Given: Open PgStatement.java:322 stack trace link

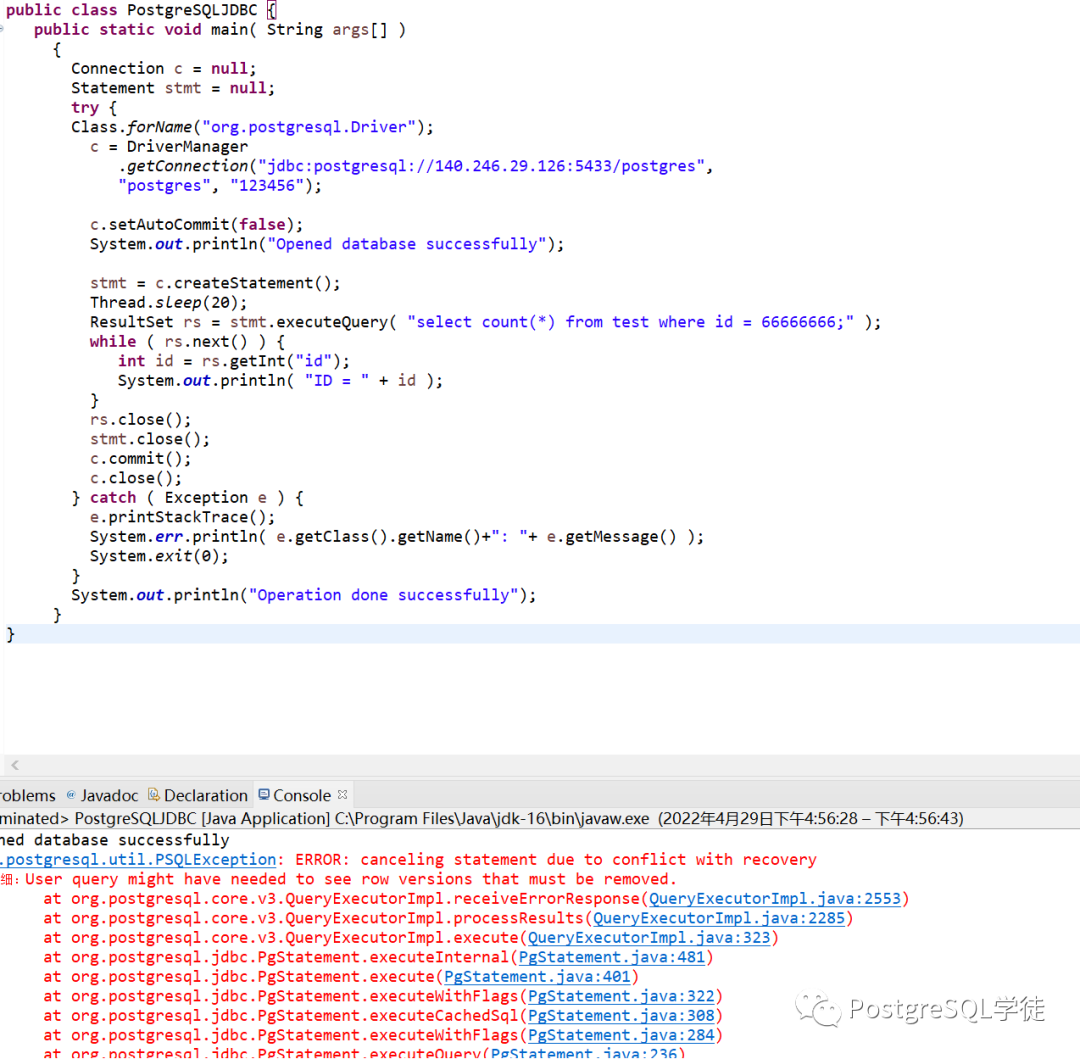Looking at the screenshot, I should pos(621,996).
